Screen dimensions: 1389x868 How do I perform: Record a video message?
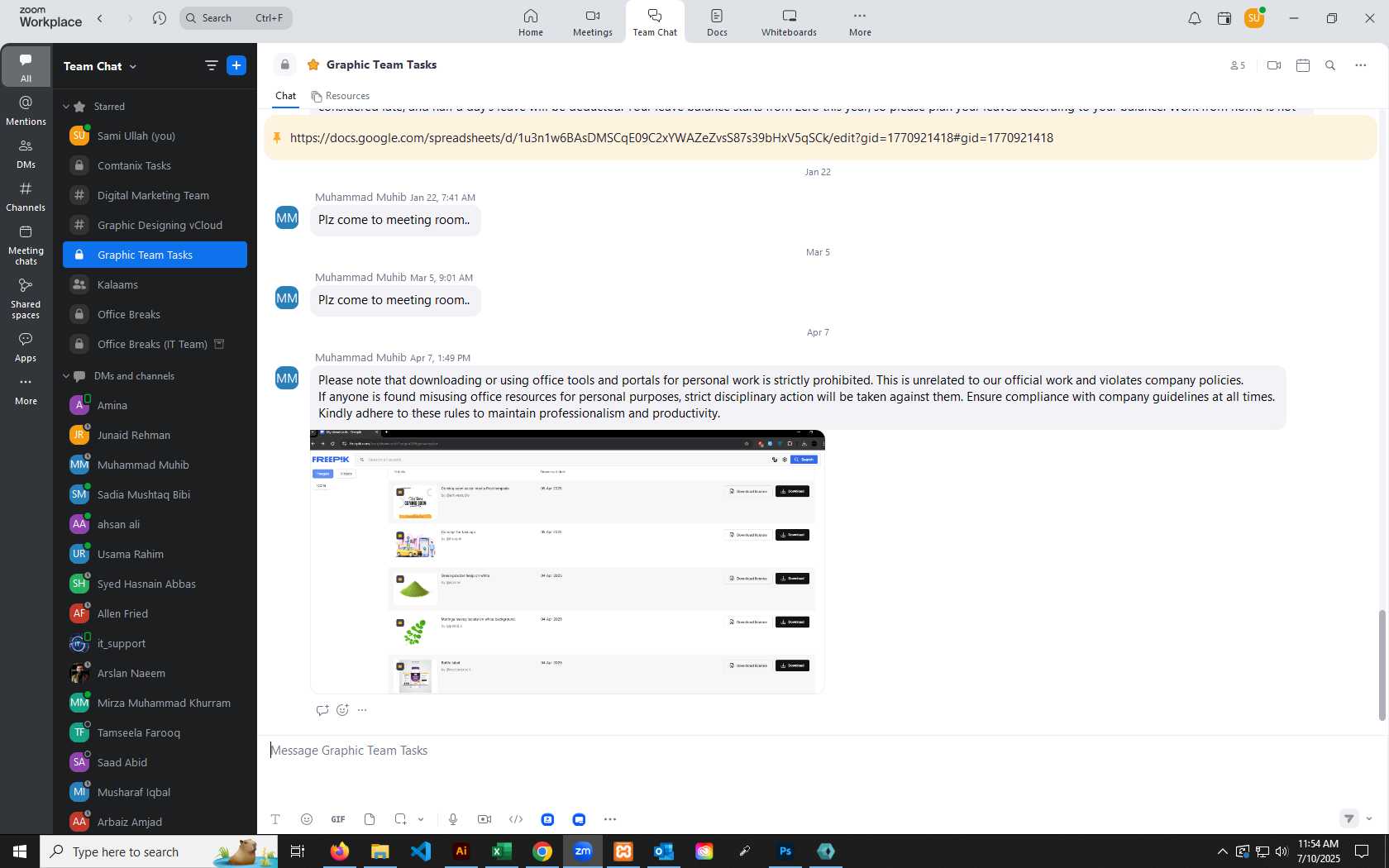tap(484, 819)
